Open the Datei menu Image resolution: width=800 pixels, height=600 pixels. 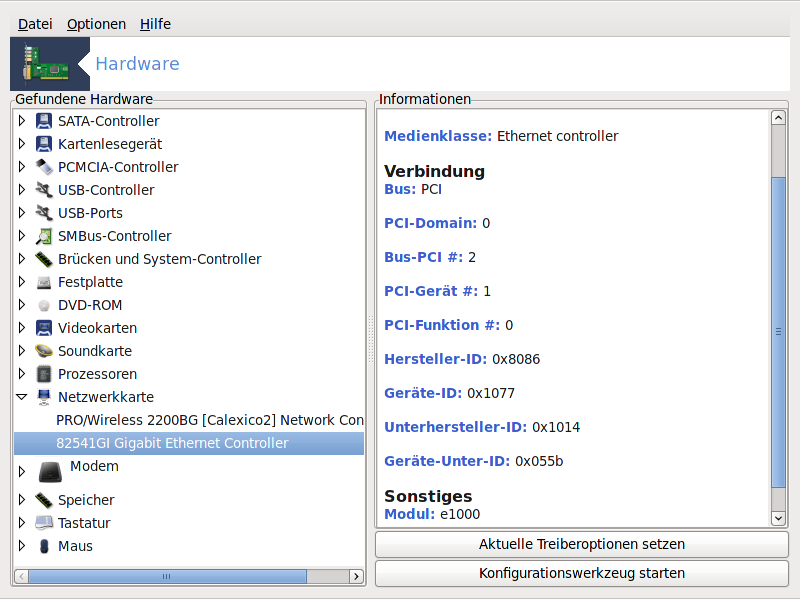35,24
